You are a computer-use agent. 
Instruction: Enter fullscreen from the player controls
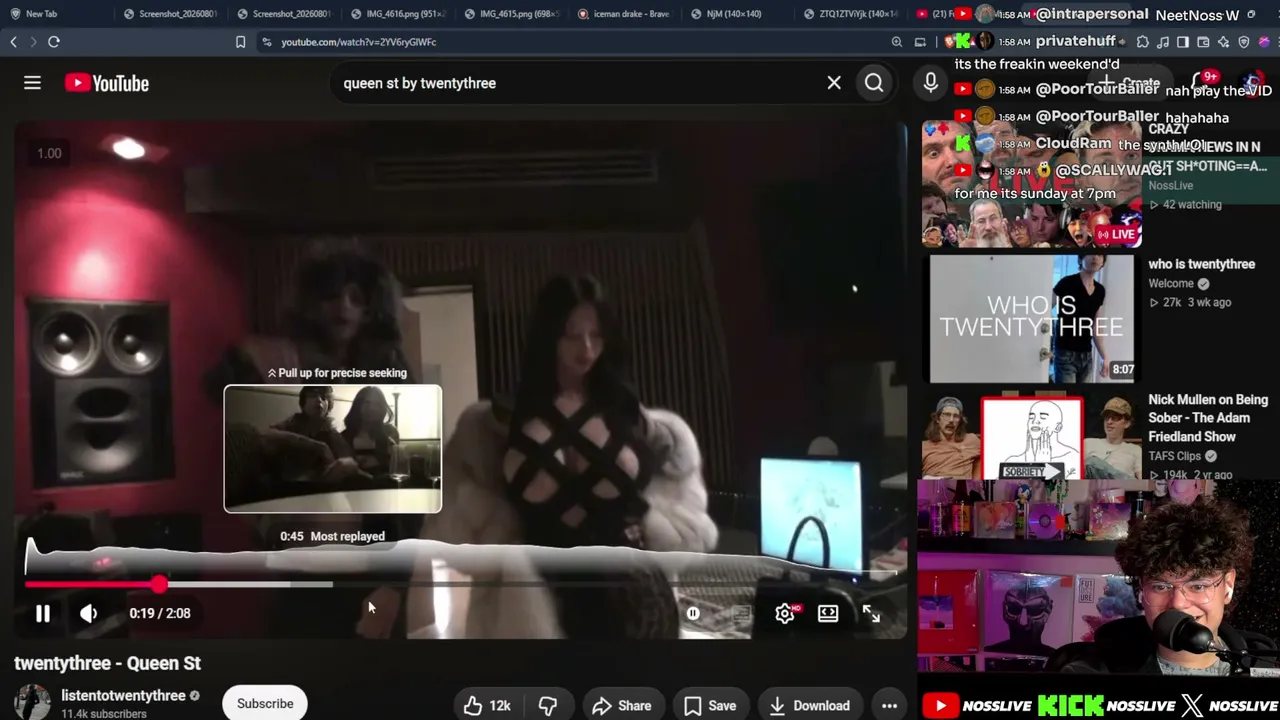coord(871,614)
